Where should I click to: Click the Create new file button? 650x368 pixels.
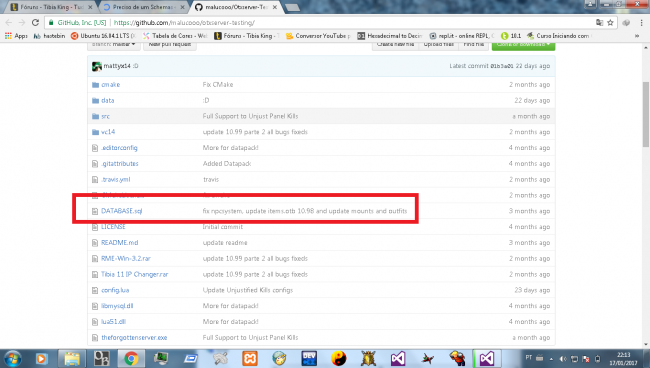pyautogui.click(x=395, y=46)
